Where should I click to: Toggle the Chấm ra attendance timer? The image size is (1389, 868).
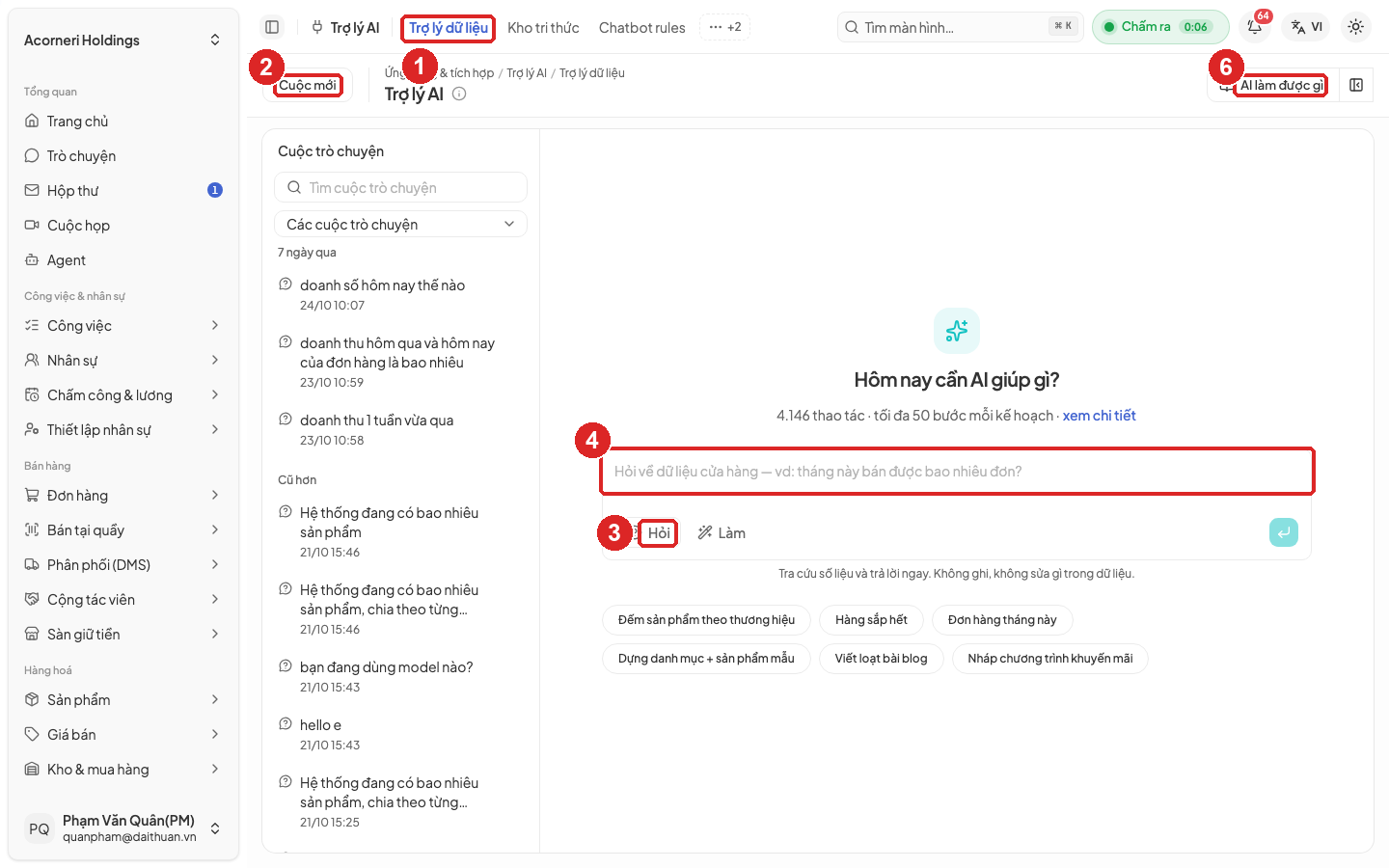coord(1160,27)
